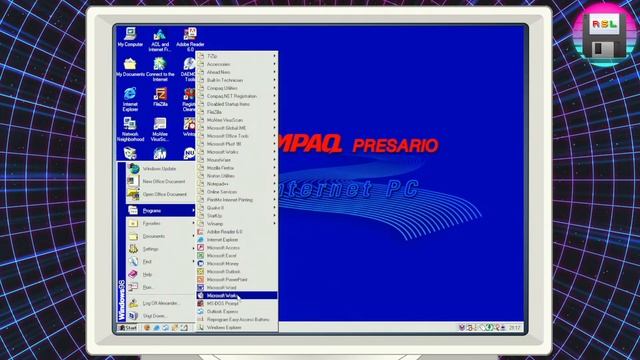Open Internet Explorer desktop icon
Image resolution: width=640 pixels, height=360 pixels.
click(x=130, y=99)
